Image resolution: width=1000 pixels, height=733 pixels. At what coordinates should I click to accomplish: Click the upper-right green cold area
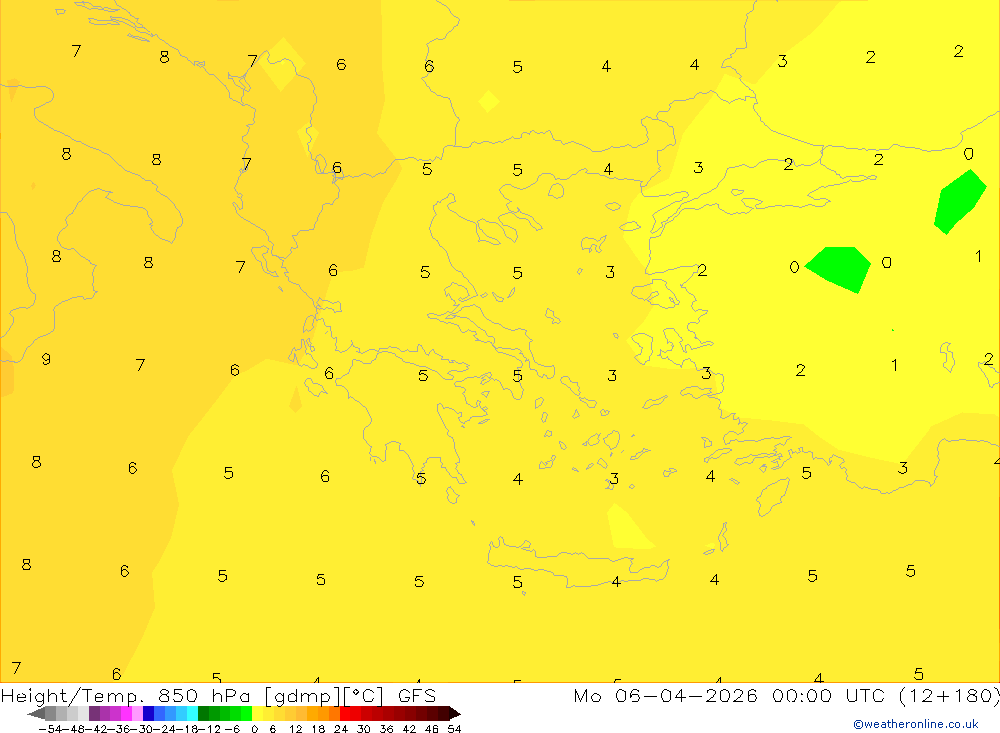[x=960, y=200]
